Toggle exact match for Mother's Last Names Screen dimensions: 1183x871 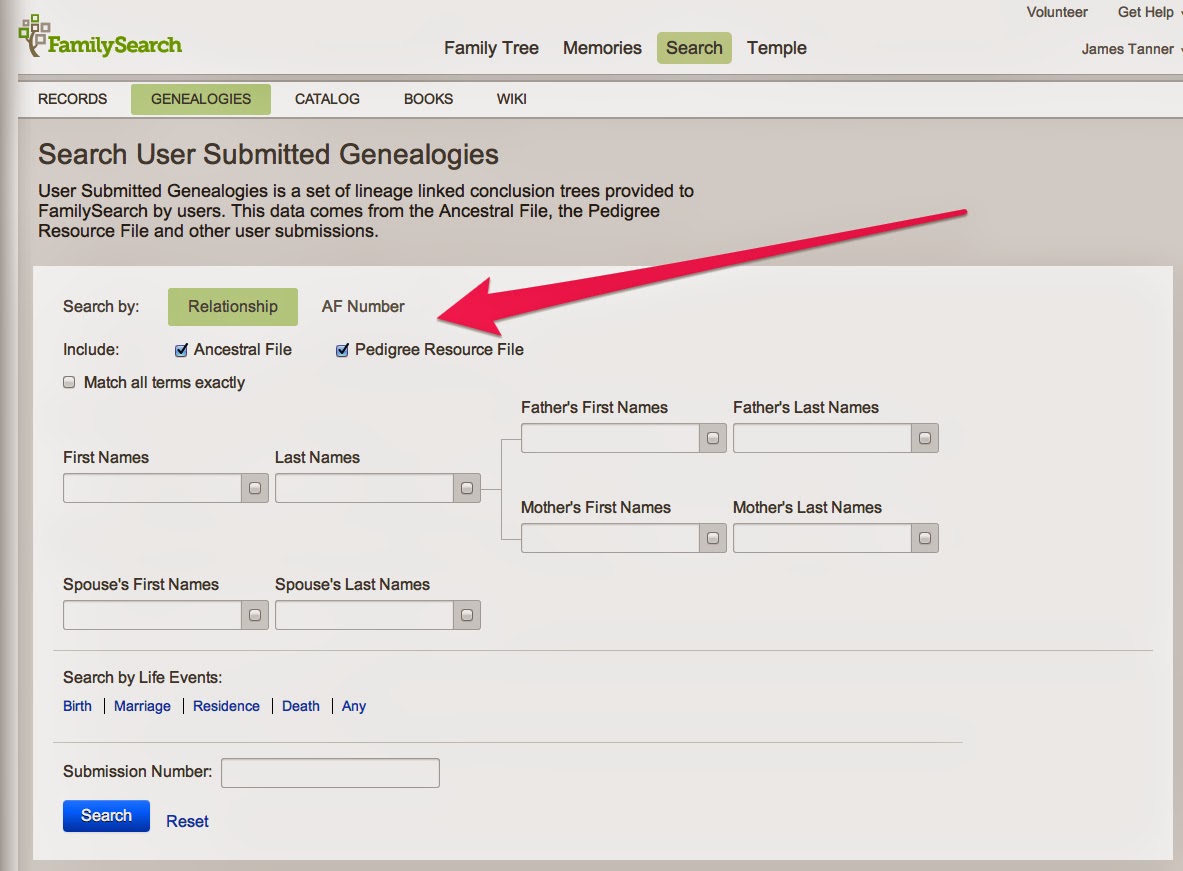925,538
